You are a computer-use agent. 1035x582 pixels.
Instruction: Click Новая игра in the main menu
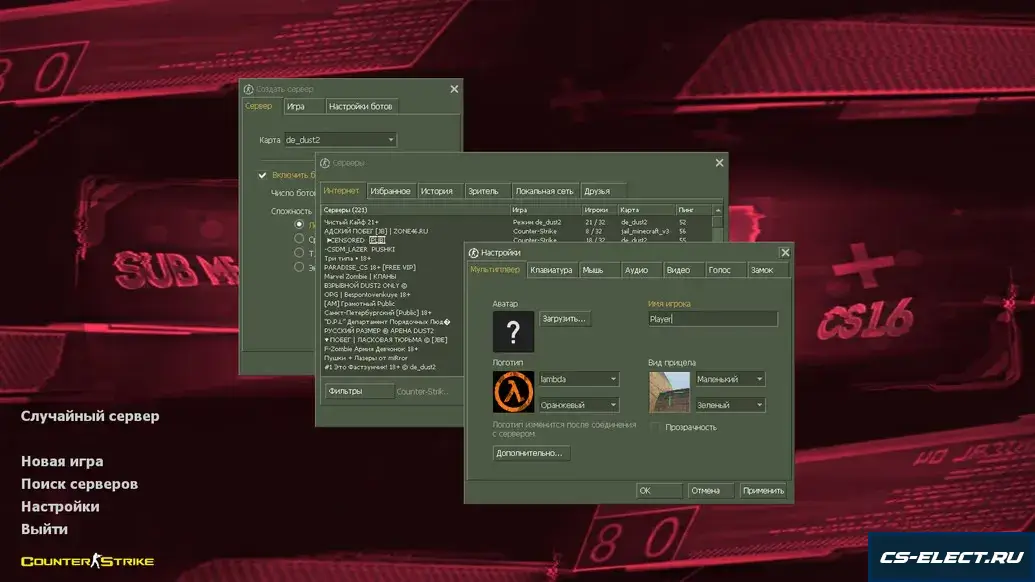tap(62, 461)
